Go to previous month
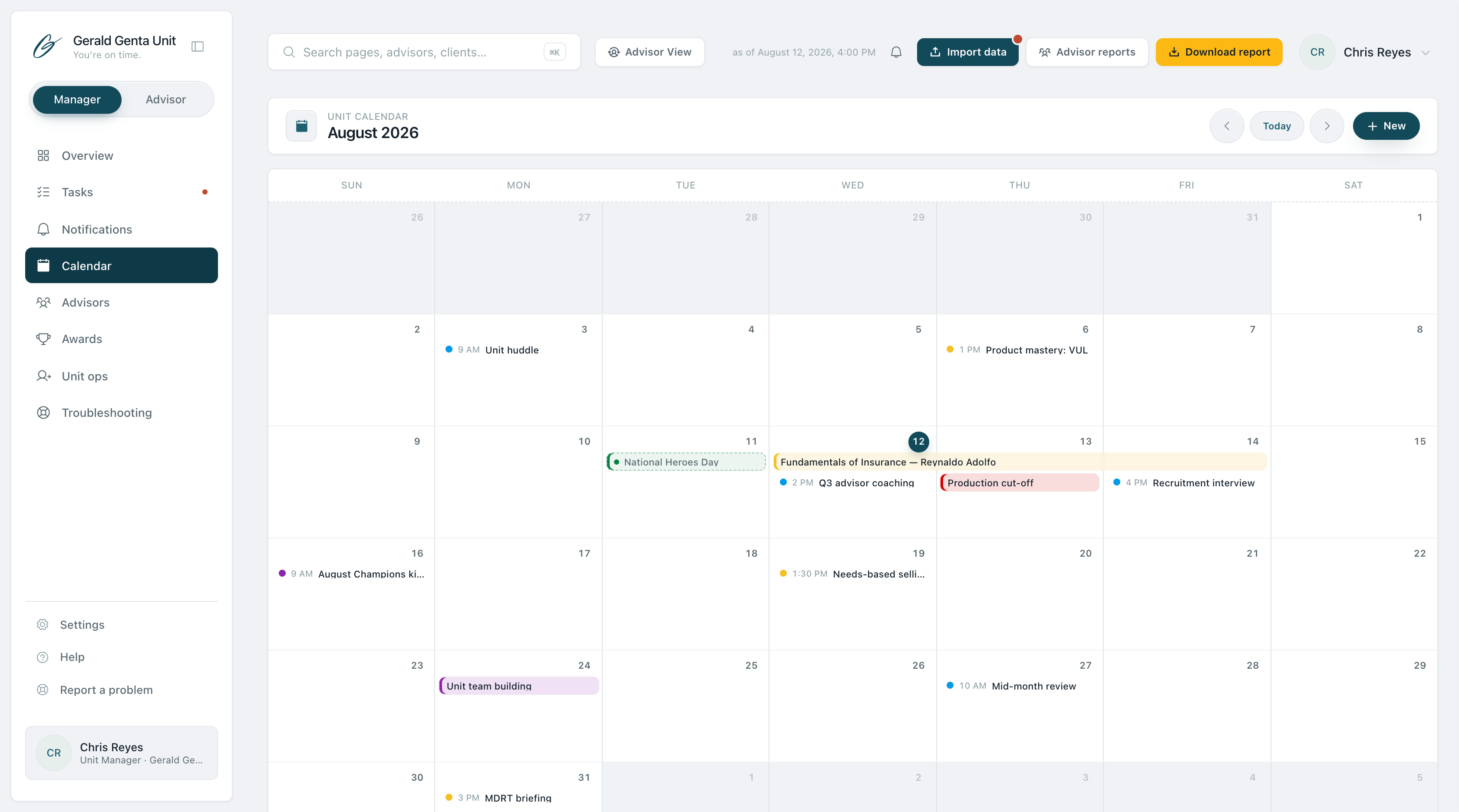Viewport: 1459px width, 812px height. click(x=1227, y=125)
